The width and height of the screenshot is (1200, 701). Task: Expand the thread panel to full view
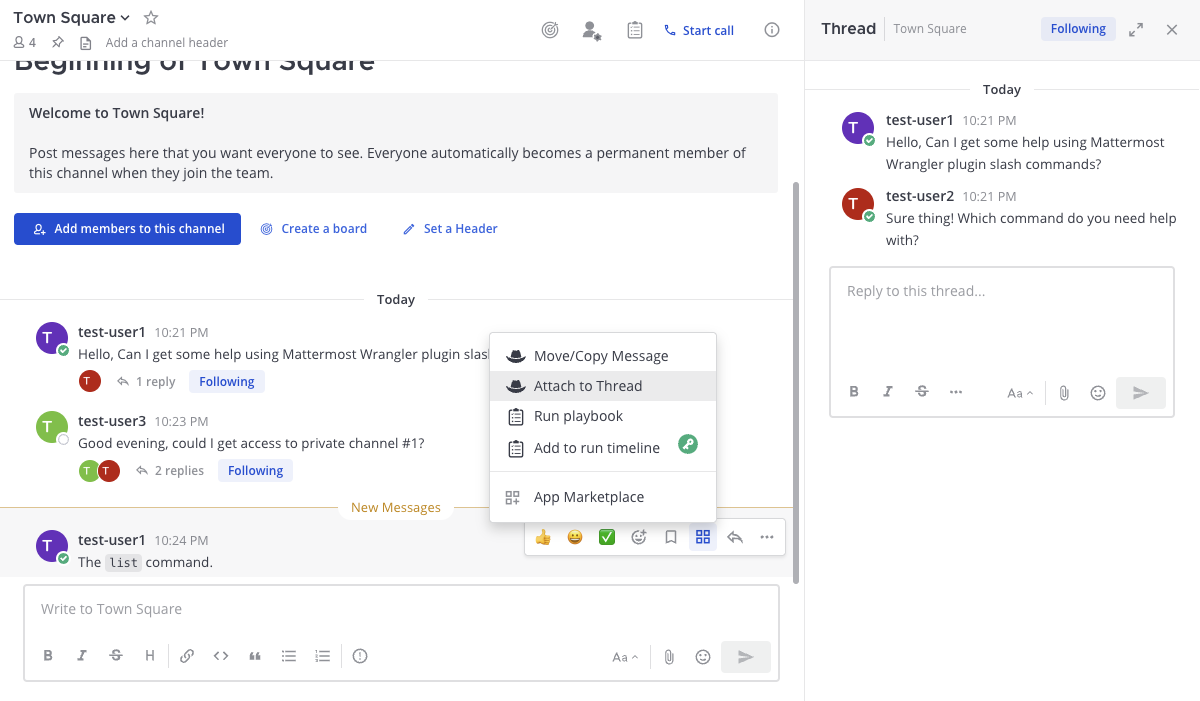tap(1136, 30)
